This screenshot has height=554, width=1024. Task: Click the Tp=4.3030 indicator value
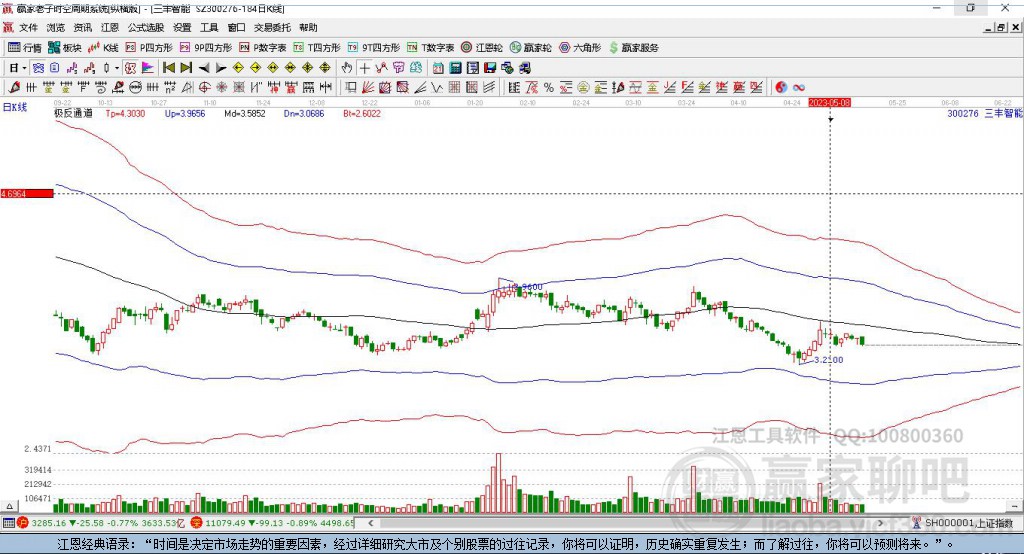[x=125, y=114]
